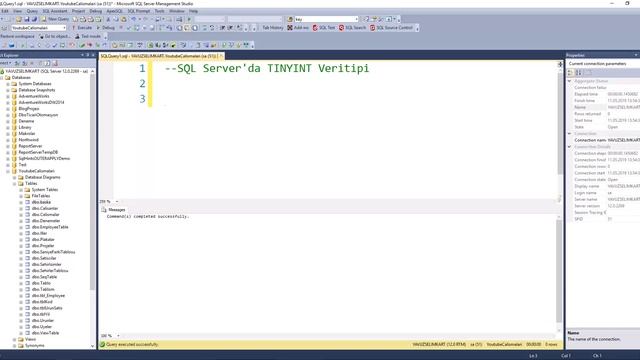Image resolution: width=640 pixels, height=360 pixels.
Task: Open the View menu
Action: pyautogui.click(x=18, y=11)
